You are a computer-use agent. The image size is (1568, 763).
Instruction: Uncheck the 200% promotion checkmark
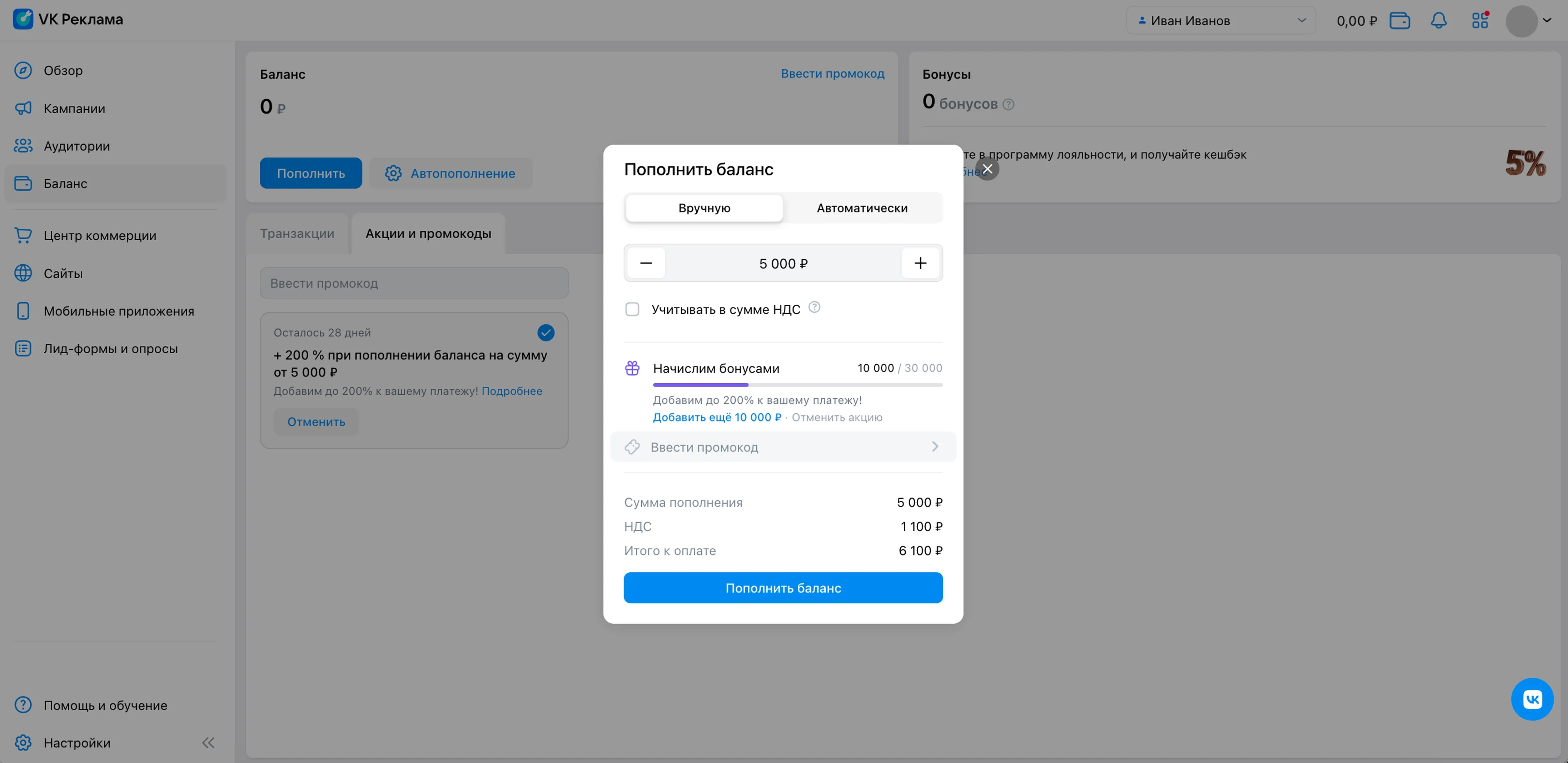pyautogui.click(x=546, y=333)
